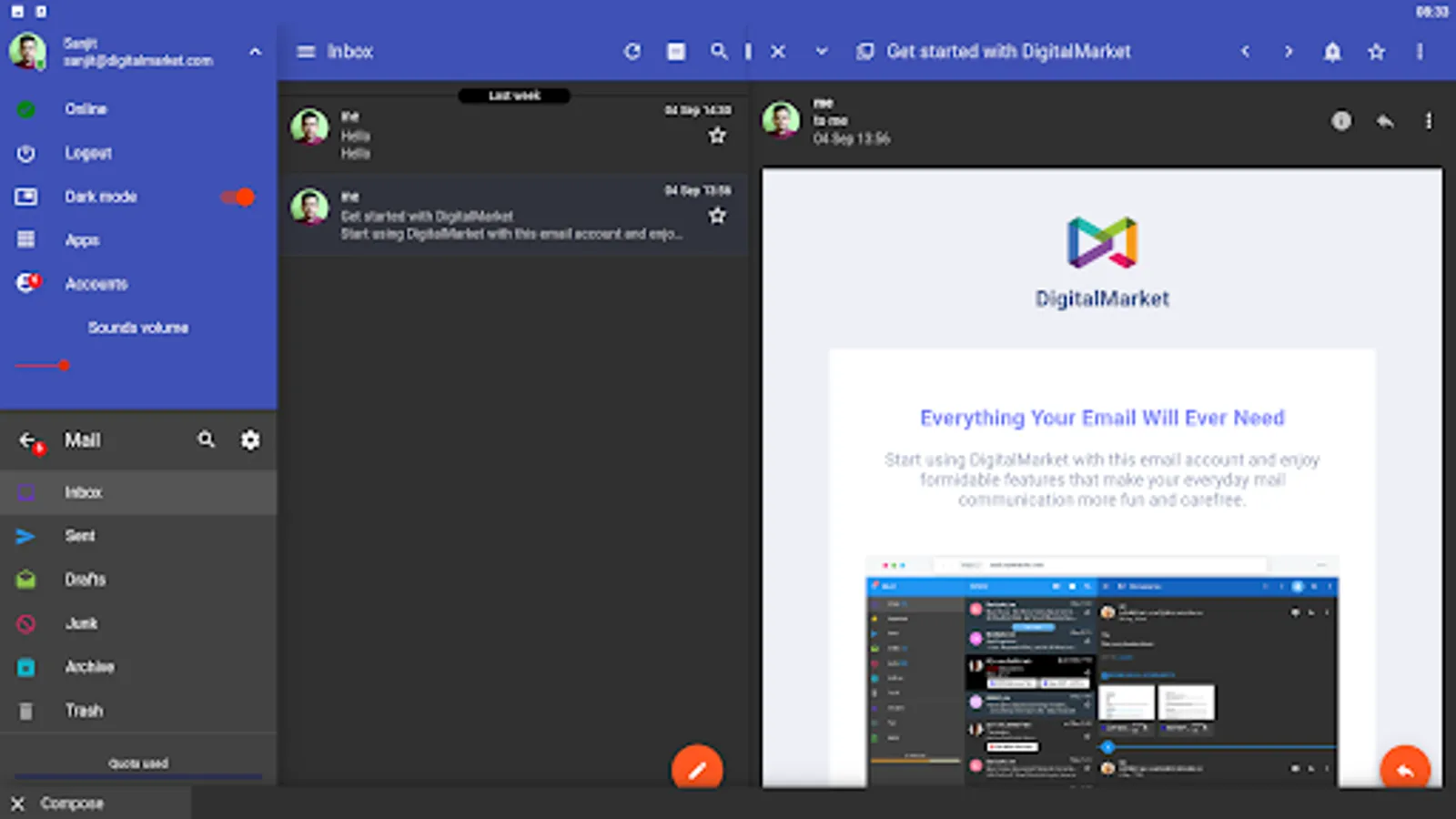This screenshot has height=819, width=1456.
Task: Star the "Hello" email
Action: pyautogui.click(x=717, y=136)
